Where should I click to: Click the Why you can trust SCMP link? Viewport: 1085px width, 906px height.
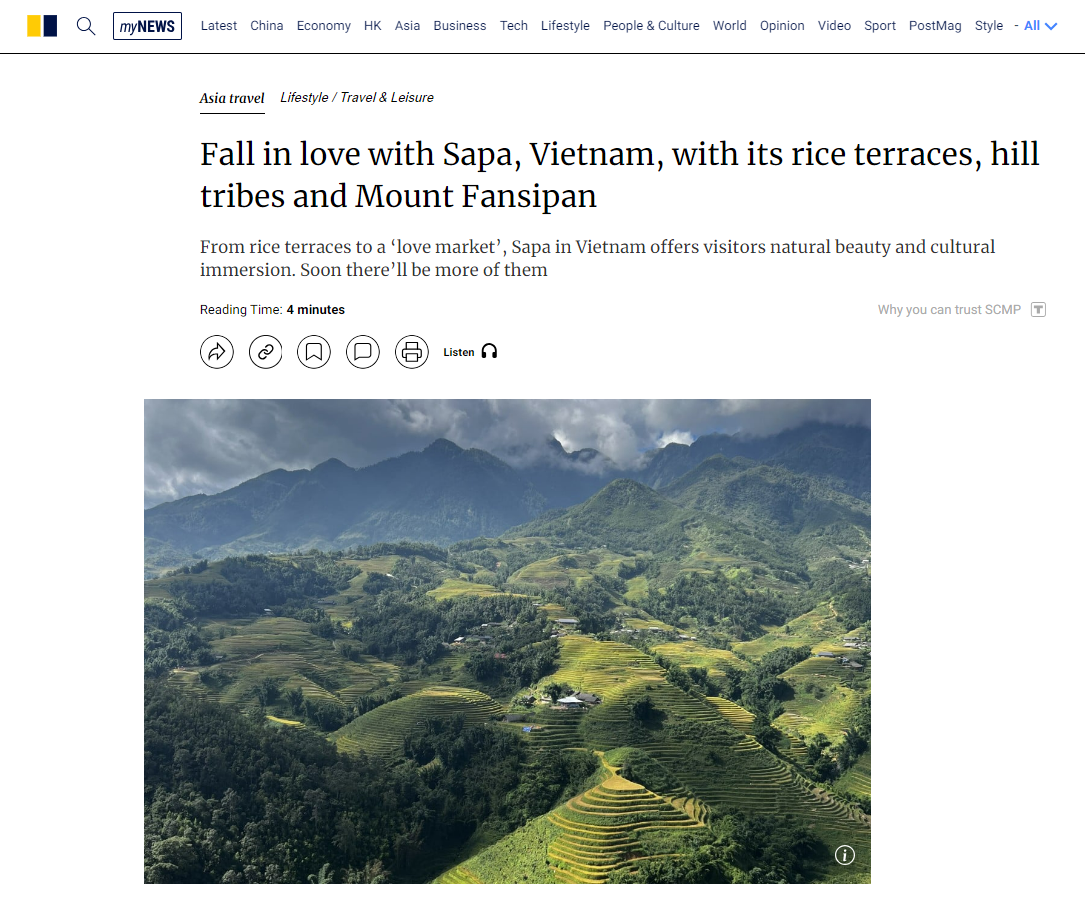pyautogui.click(x=949, y=310)
